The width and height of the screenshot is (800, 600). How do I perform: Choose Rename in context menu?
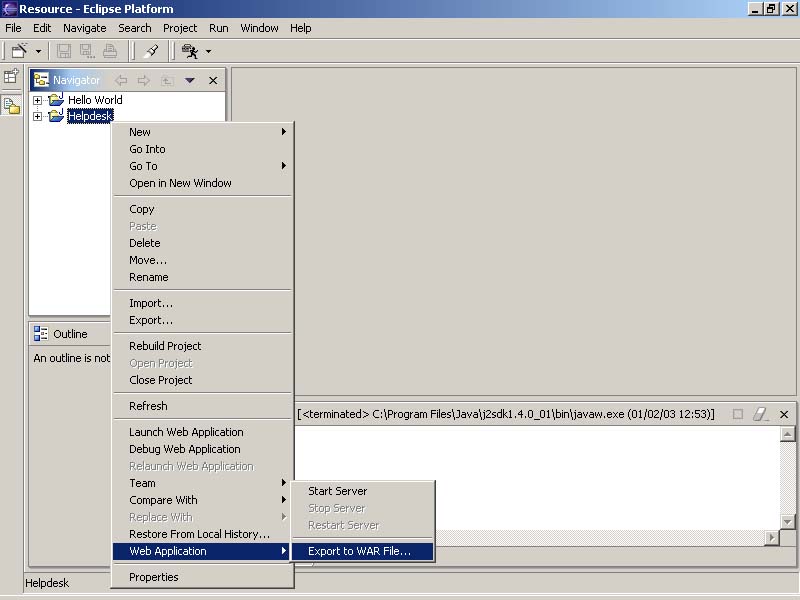[203, 278]
